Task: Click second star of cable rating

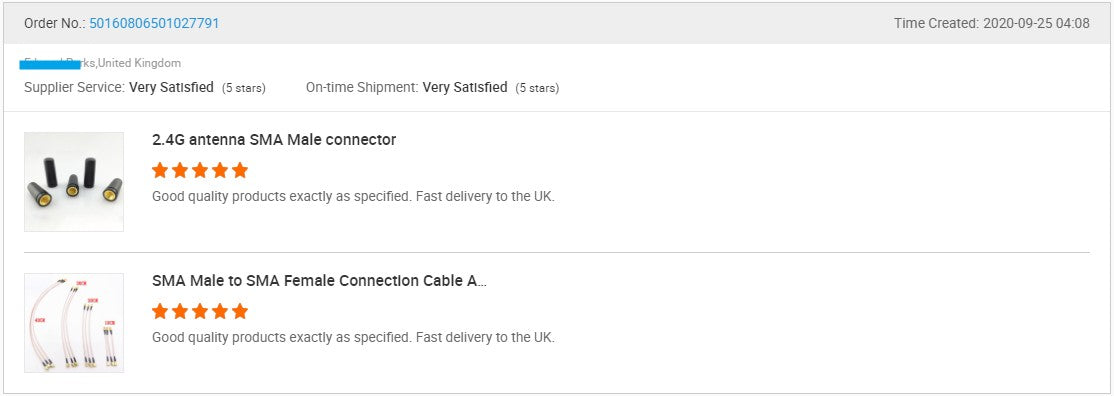Action: coord(180,311)
